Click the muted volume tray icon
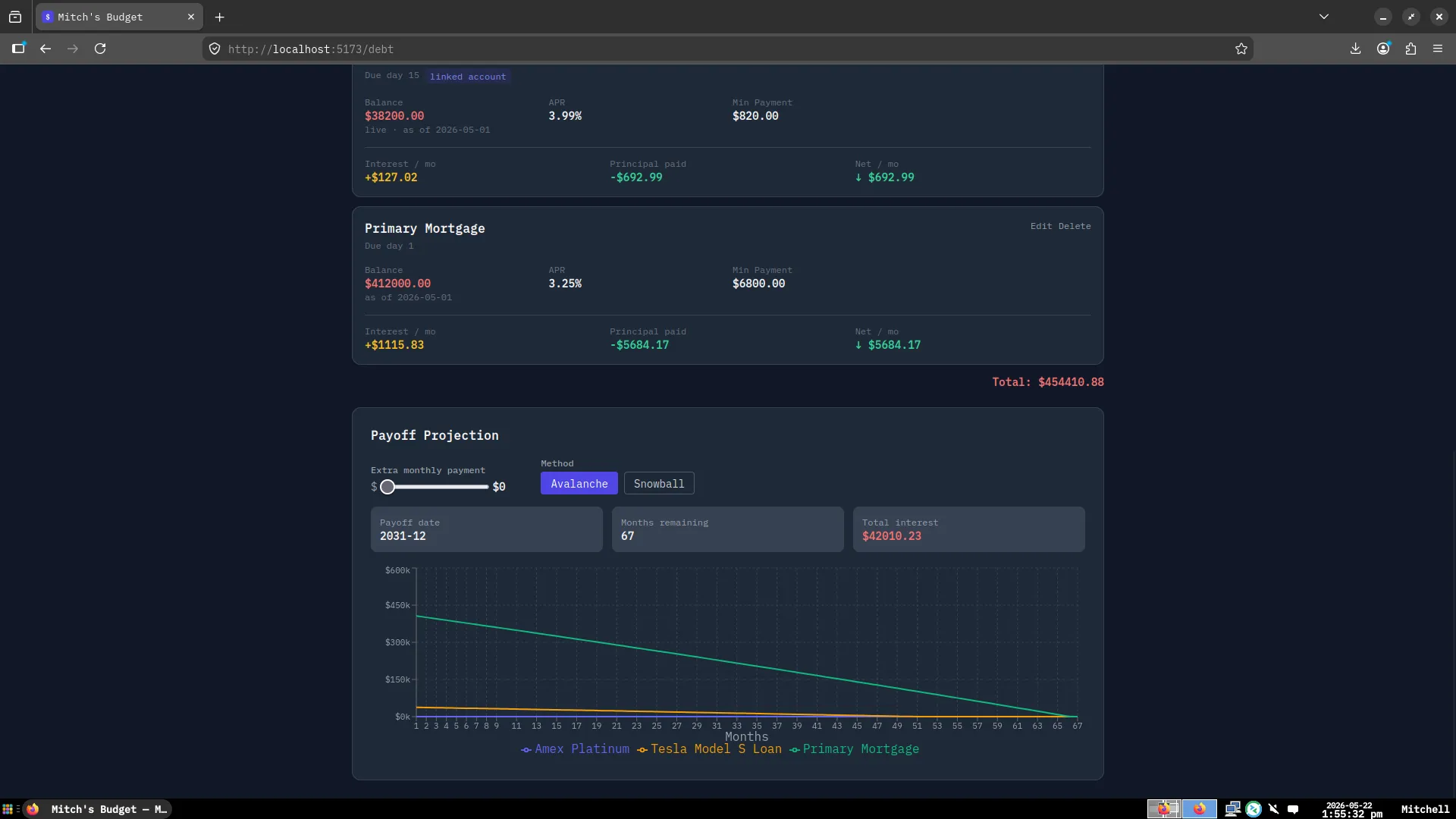This screenshot has width=1456, height=819. pyautogui.click(x=1273, y=809)
